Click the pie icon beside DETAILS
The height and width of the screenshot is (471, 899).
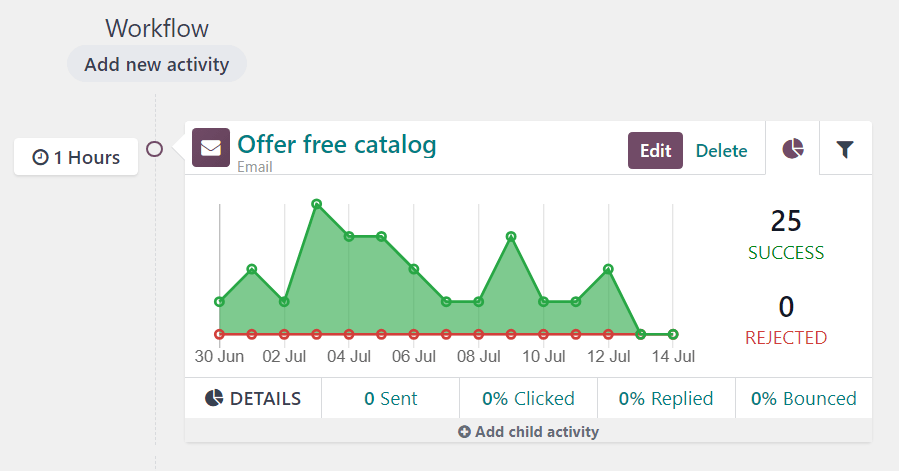(x=214, y=398)
